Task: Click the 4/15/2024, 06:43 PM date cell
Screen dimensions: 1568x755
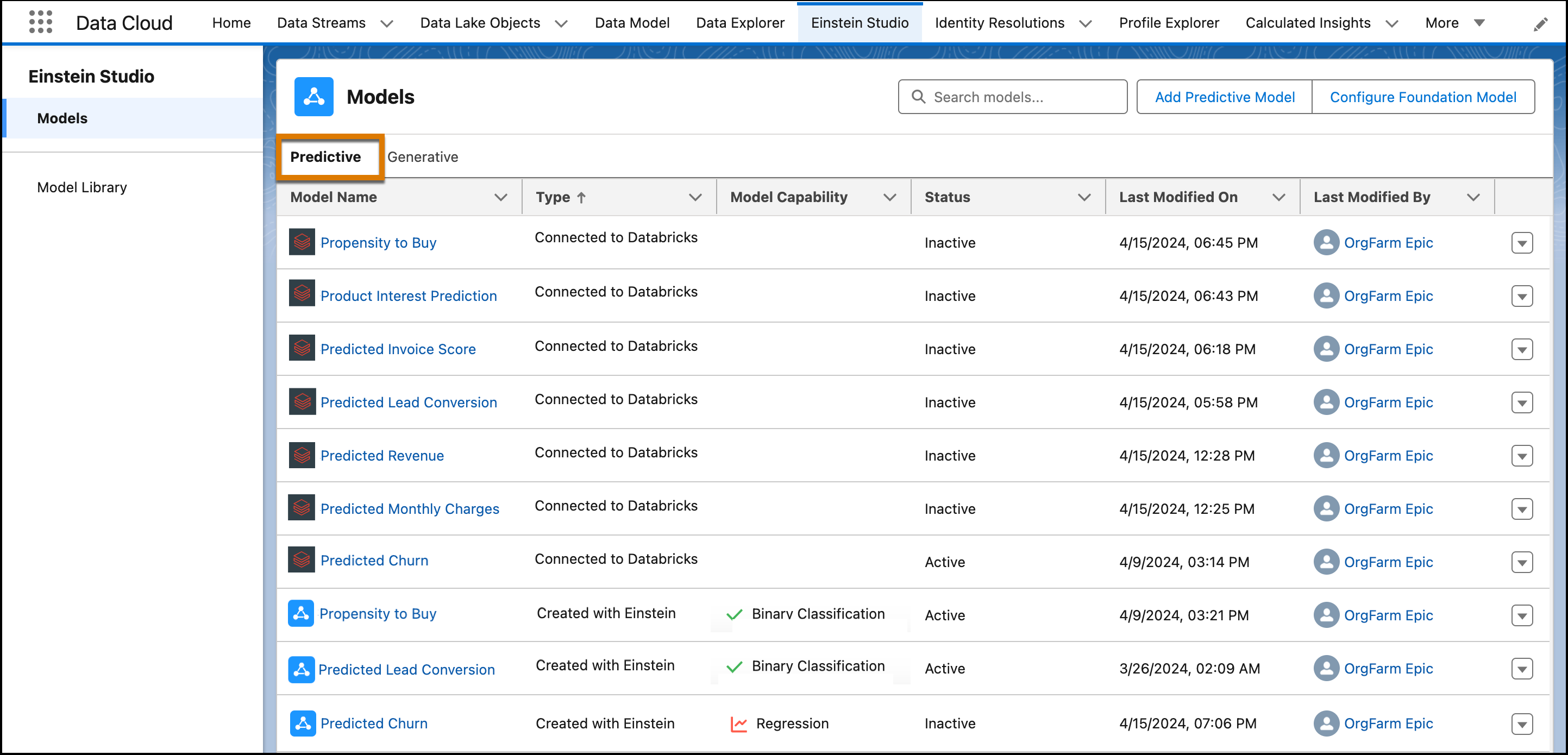Action: point(1188,296)
